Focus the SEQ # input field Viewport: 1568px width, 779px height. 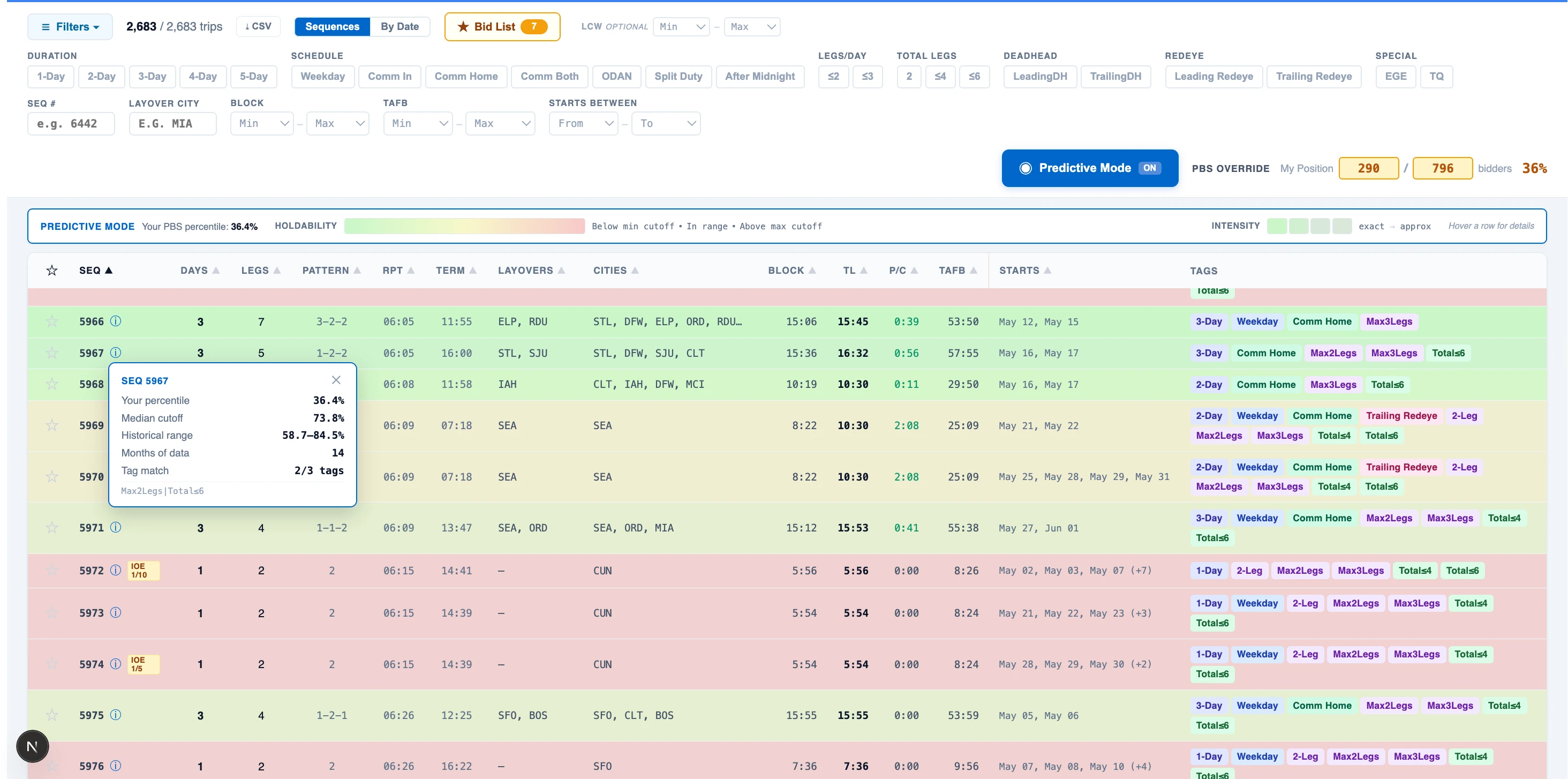click(x=71, y=124)
